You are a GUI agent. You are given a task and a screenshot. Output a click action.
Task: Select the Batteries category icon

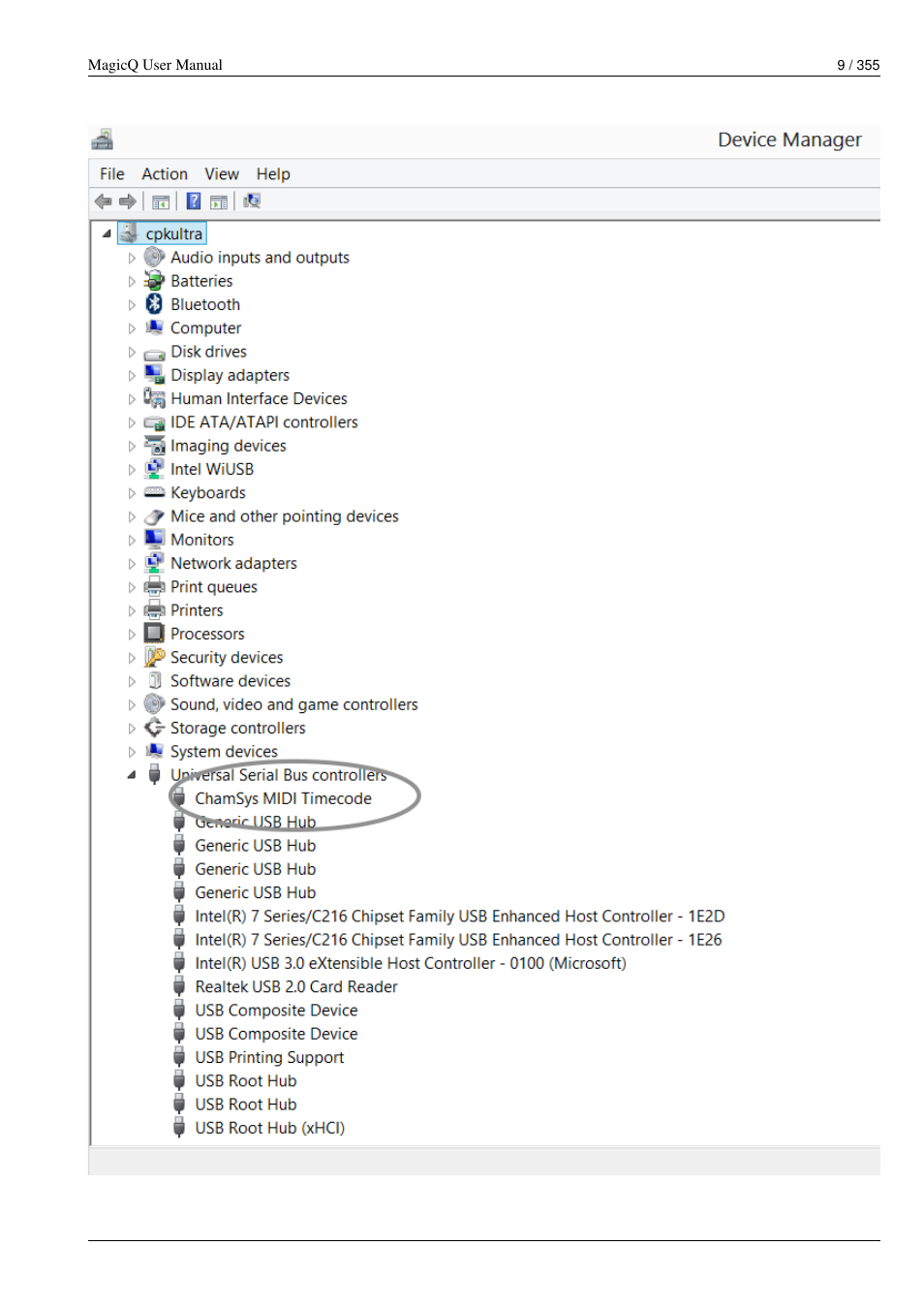(x=154, y=281)
